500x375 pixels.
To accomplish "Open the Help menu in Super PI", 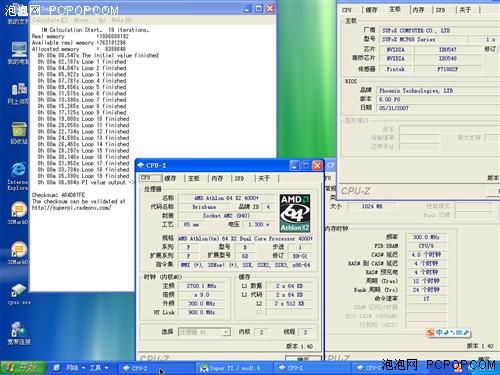I will click(122, 20).
